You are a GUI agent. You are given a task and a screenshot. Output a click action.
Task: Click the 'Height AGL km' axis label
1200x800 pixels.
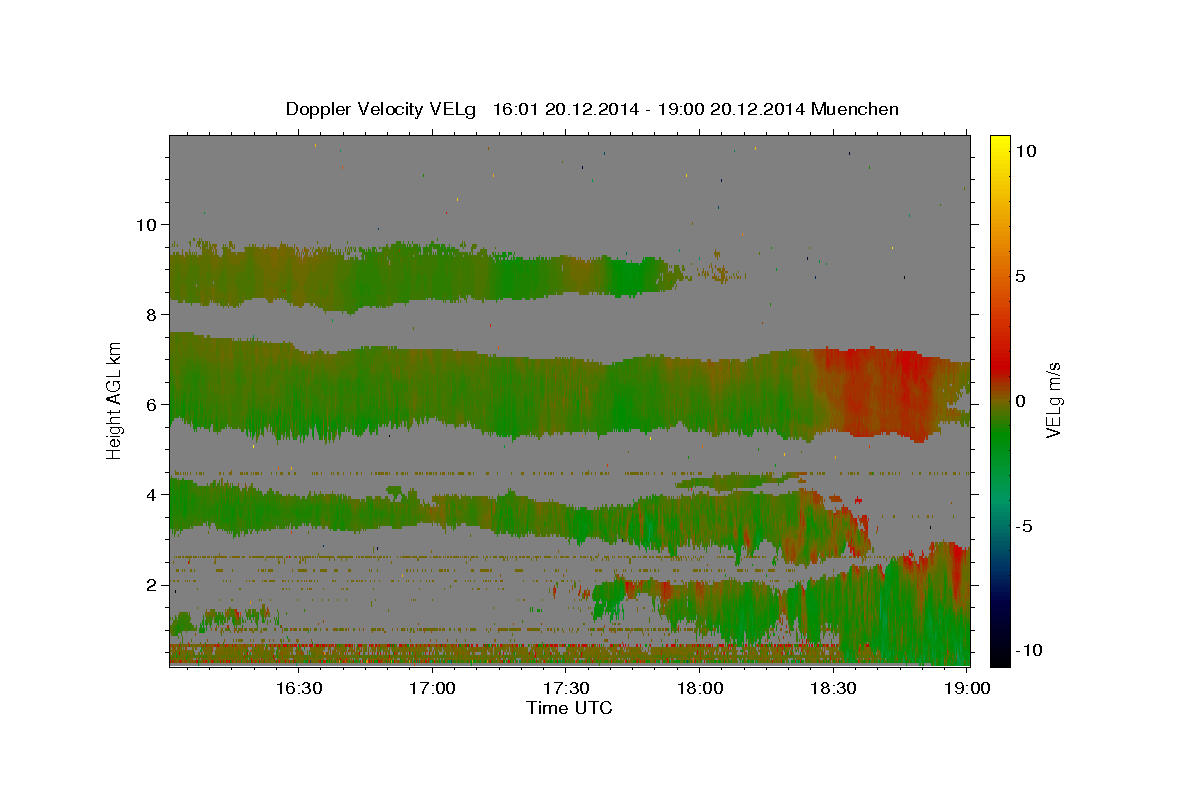point(115,400)
